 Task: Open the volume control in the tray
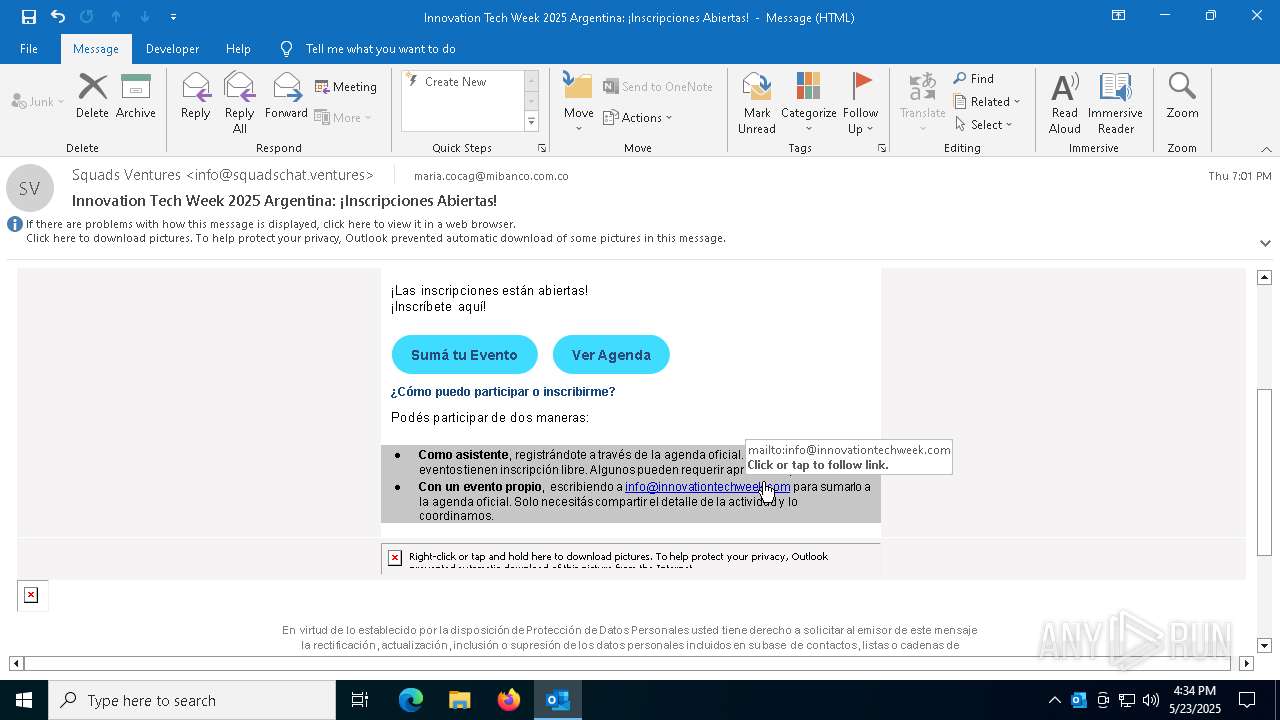[x=1150, y=700]
